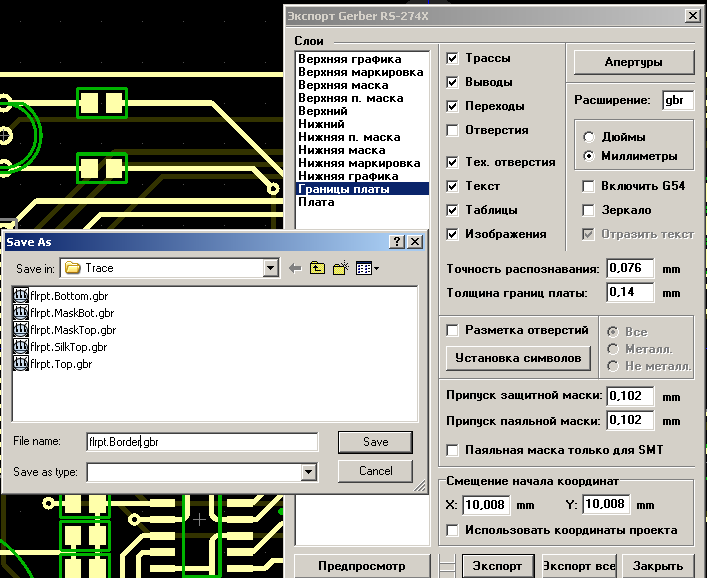Click the Расширение extension field
The image size is (707, 578).
coord(678,100)
